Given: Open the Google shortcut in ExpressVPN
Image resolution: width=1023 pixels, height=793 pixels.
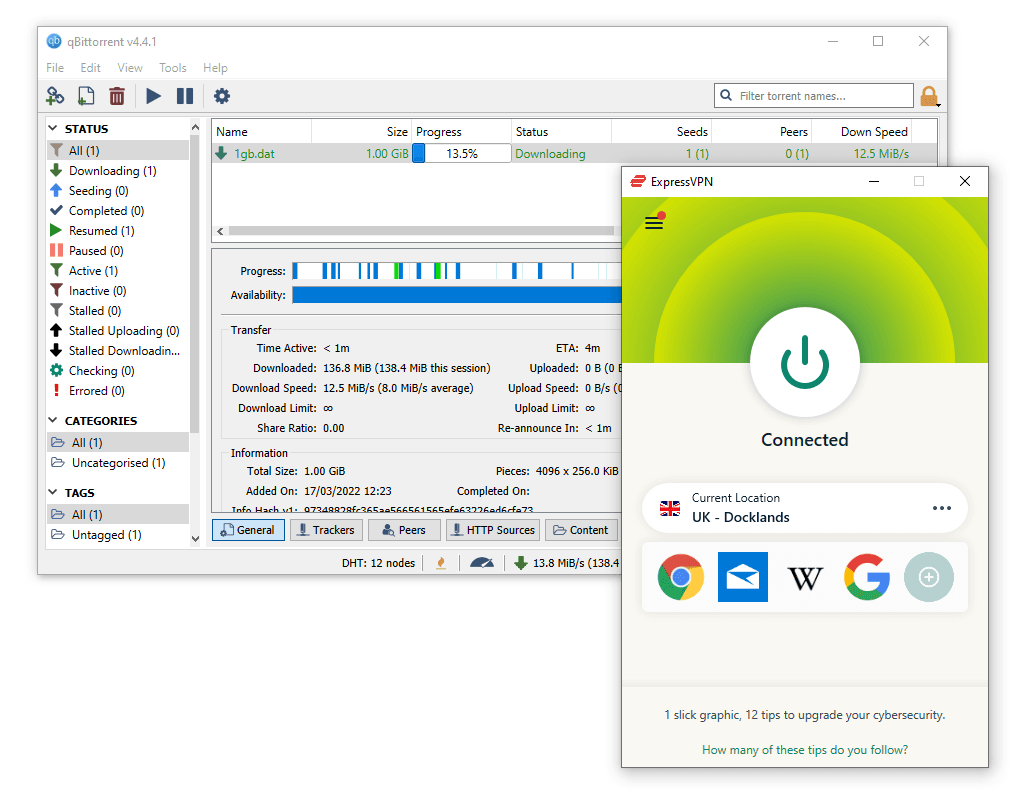Looking at the screenshot, I should coord(867,577).
